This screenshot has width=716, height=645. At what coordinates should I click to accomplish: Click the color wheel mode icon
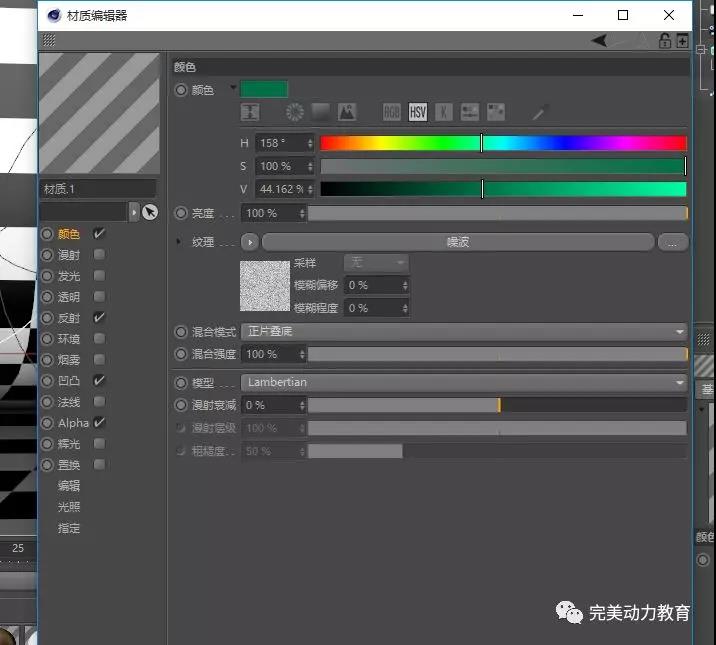click(x=295, y=112)
